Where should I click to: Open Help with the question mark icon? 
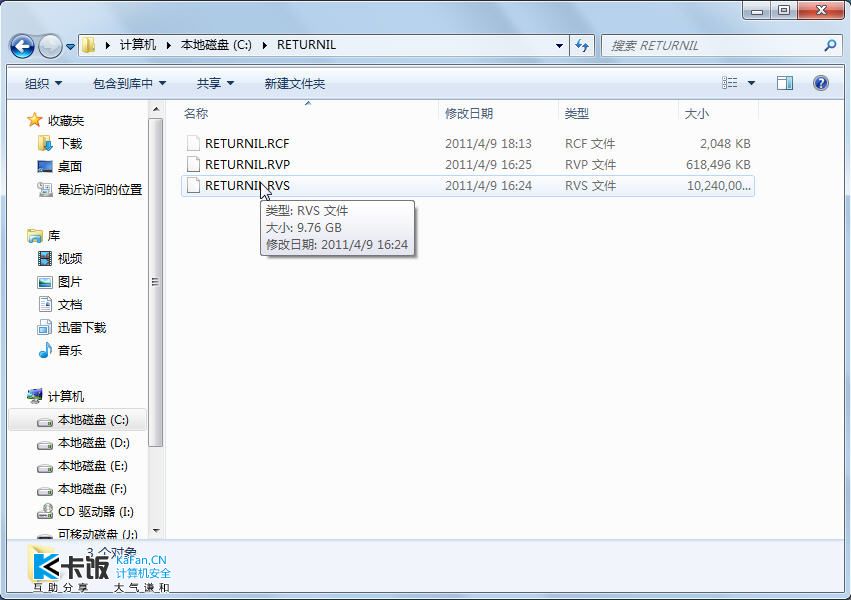tap(821, 83)
